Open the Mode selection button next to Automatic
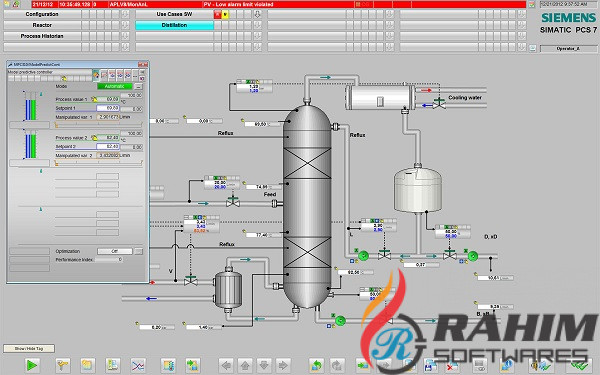This screenshot has width=600, height=375. pyautogui.click(x=139, y=86)
